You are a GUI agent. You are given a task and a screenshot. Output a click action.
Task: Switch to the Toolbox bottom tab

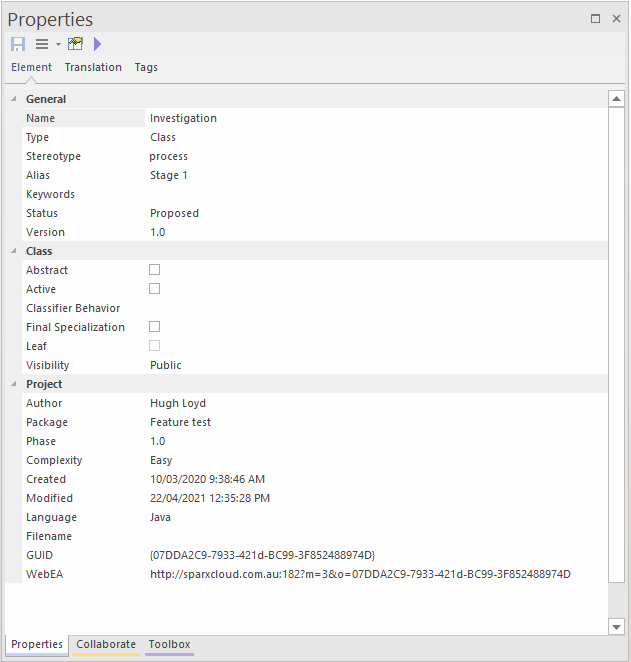(169, 644)
